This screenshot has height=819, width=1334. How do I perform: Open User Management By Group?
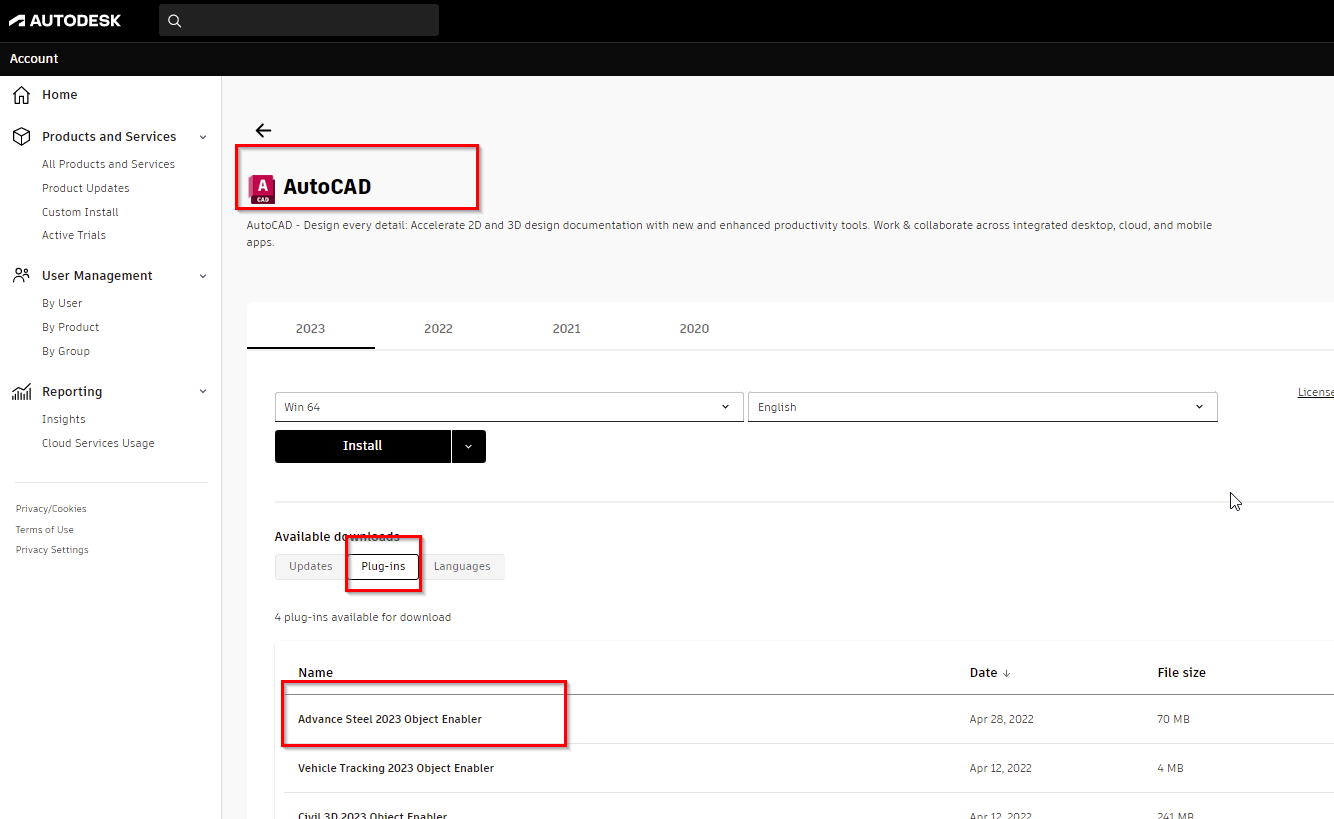pos(66,351)
